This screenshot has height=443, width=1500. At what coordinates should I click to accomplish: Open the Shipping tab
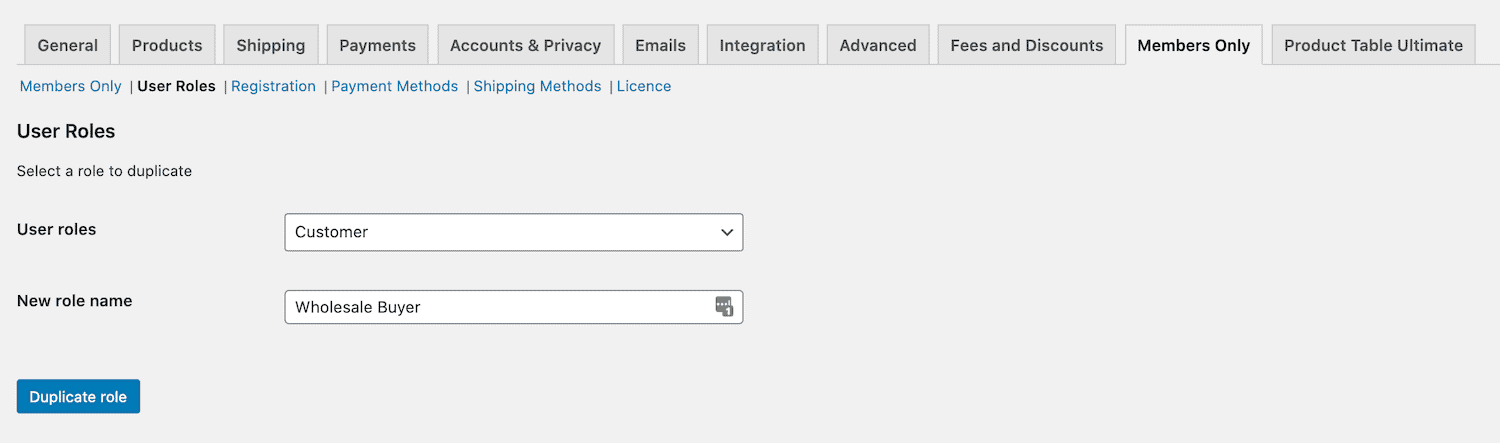271,45
